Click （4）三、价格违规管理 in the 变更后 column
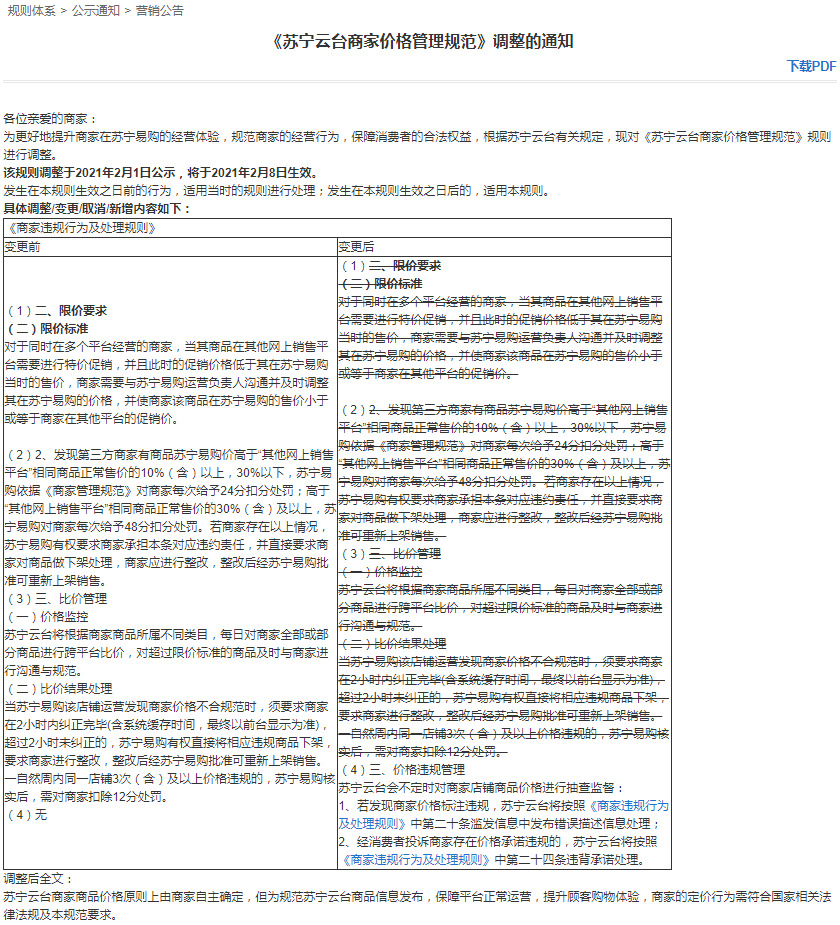The image size is (840, 925). click(x=402, y=769)
